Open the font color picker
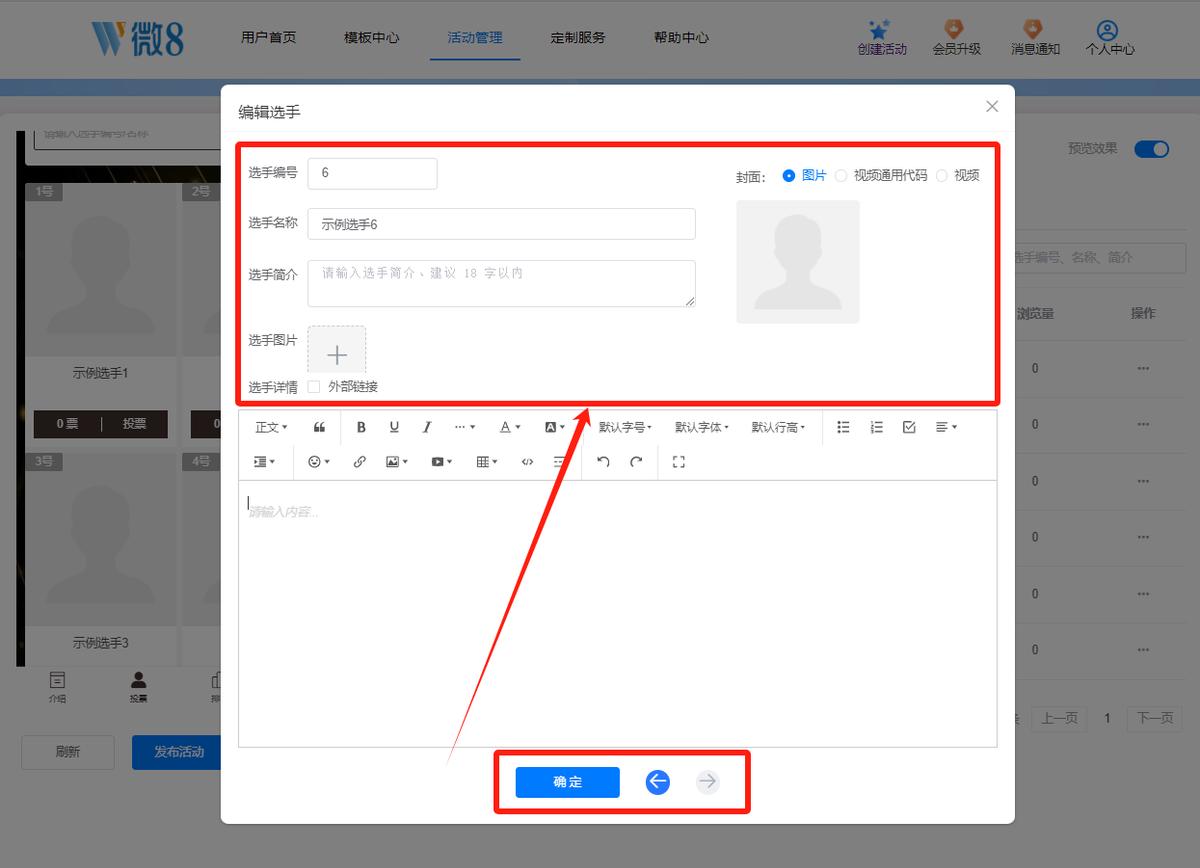Screen dimensions: 1200x868 coord(510,427)
